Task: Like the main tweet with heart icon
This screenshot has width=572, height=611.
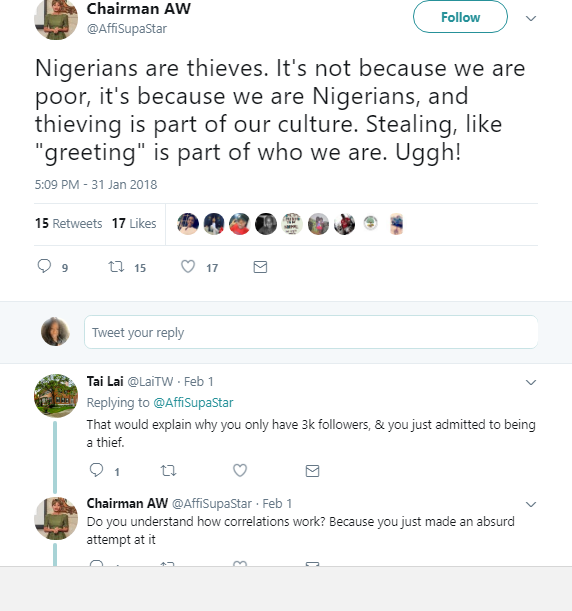Action: [x=188, y=267]
